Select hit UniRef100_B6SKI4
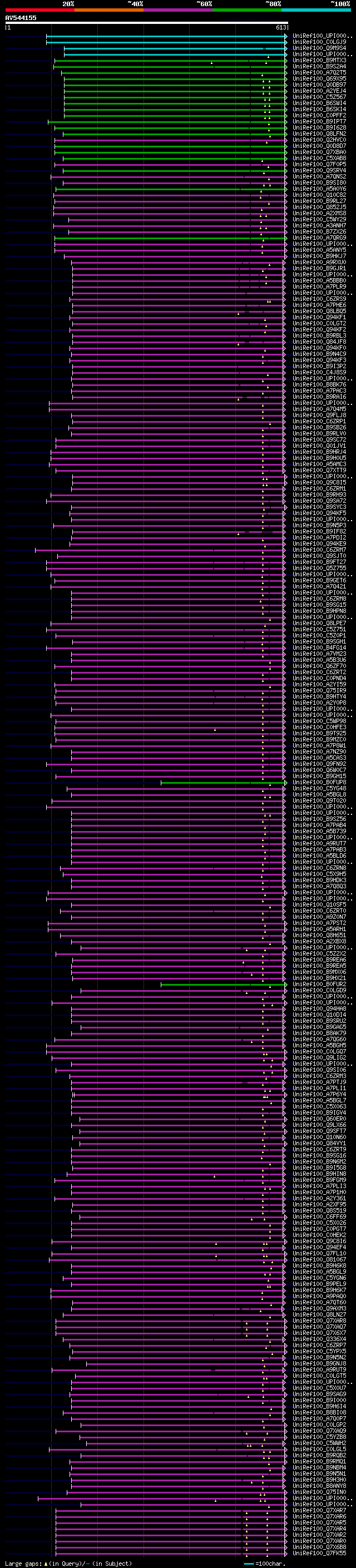This screenshot has width=356, height=1568. [319, 109]
